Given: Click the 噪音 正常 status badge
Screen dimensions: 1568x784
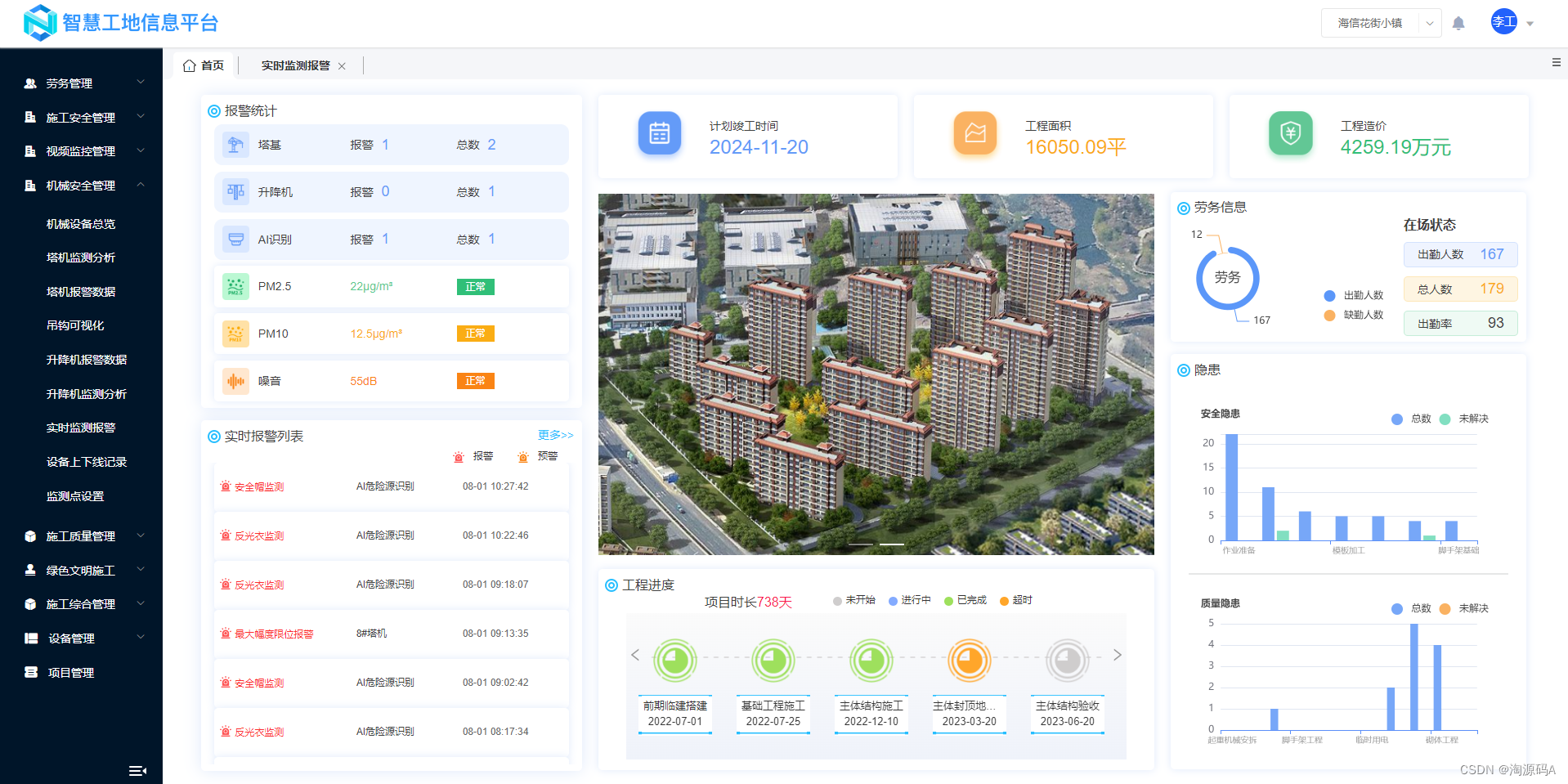Looking at the screenshot, I should [475, 381].
